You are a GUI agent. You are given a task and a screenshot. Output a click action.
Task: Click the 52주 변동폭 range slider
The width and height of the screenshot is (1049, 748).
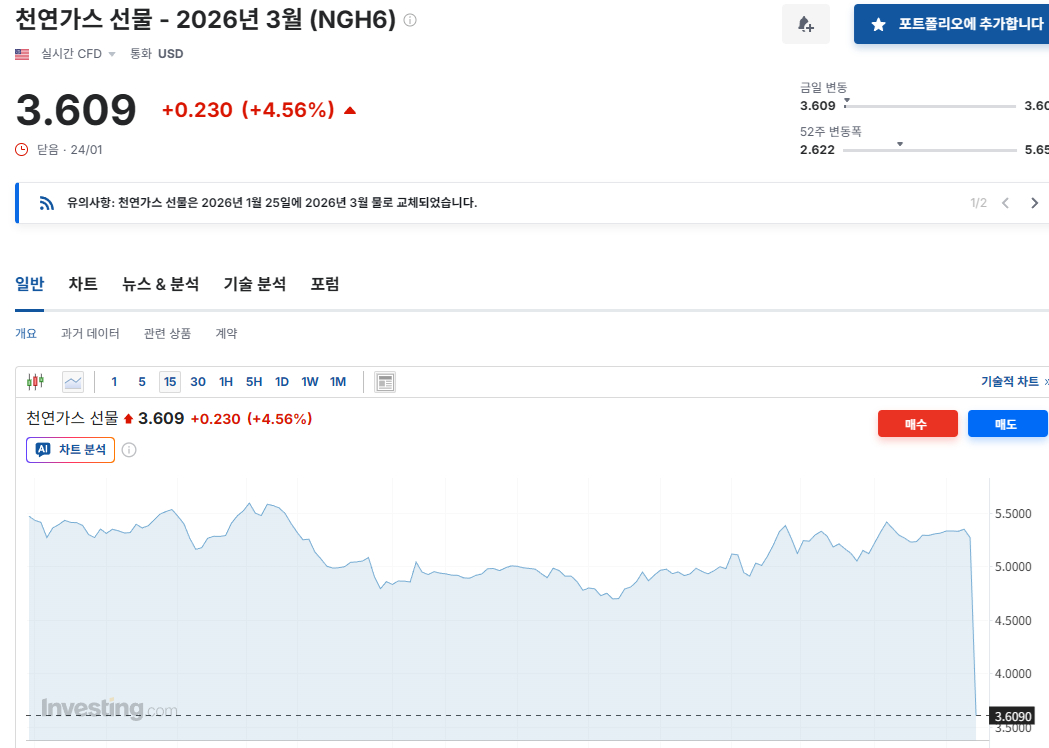(x=929, y=150)
